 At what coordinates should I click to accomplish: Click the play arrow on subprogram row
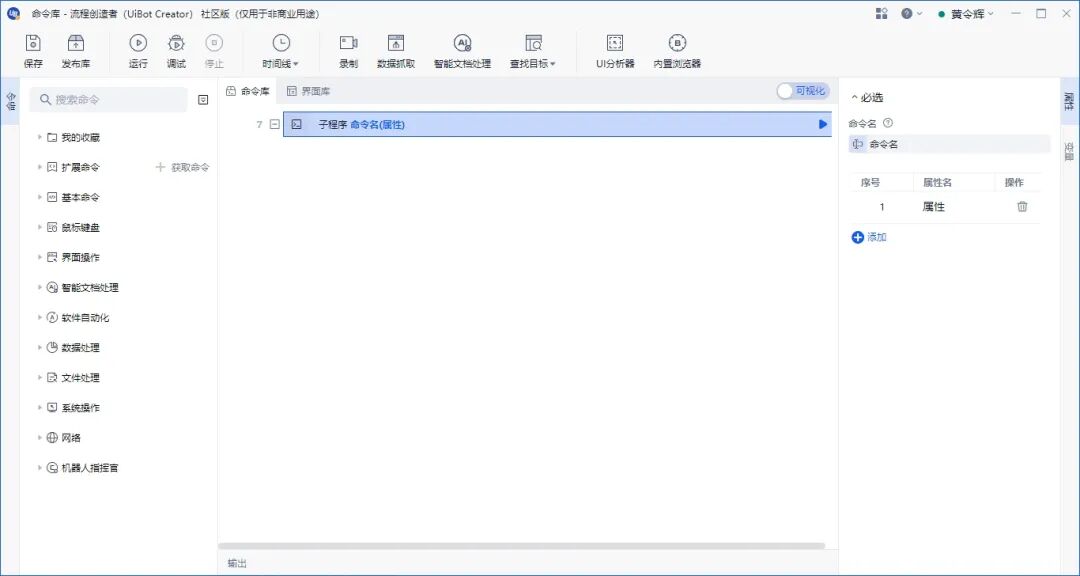[x=822, y=125]
